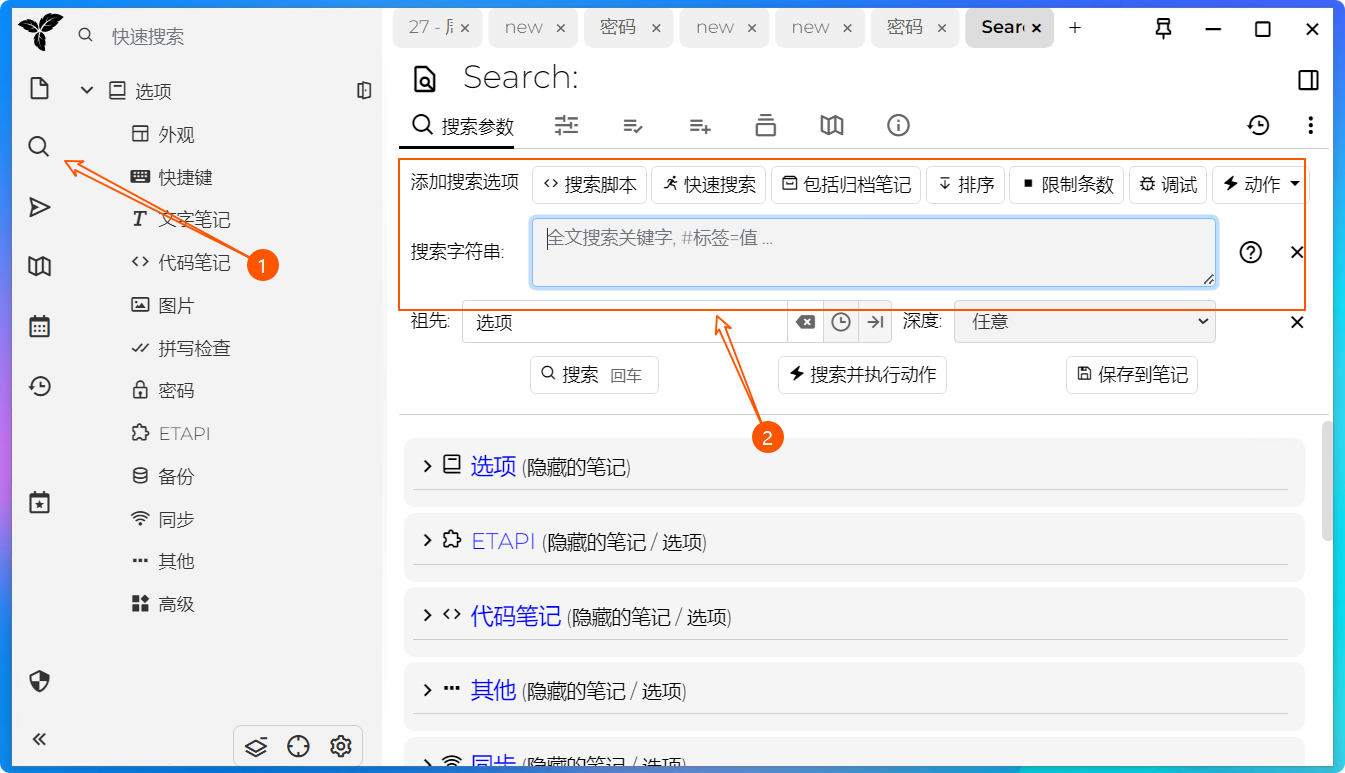Click the 排序 option button
This screenshot has width=1345, height=773.
(x=966, y=184)
